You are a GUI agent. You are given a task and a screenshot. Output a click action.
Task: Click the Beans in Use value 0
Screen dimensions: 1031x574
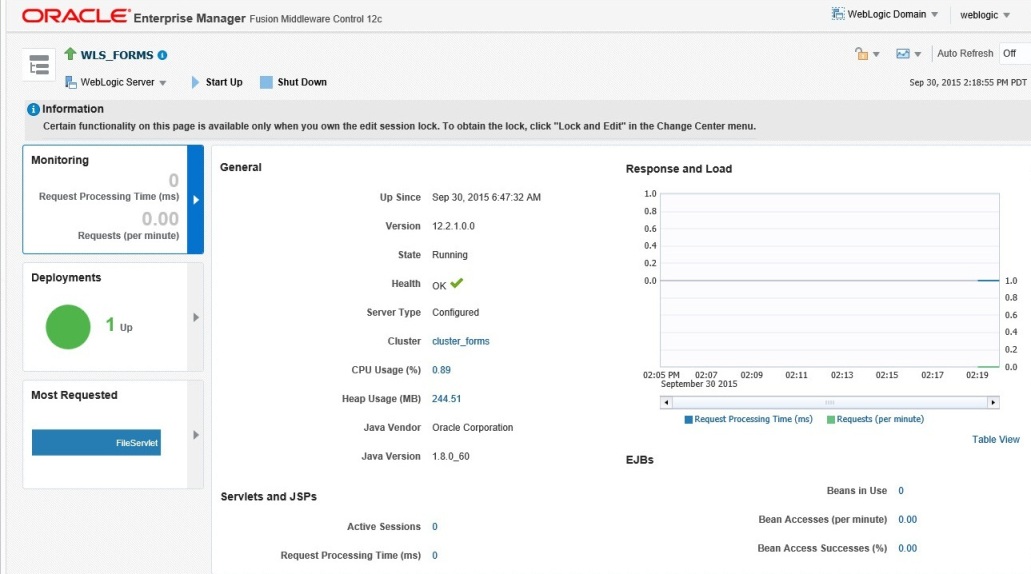[x=901, y=490]
